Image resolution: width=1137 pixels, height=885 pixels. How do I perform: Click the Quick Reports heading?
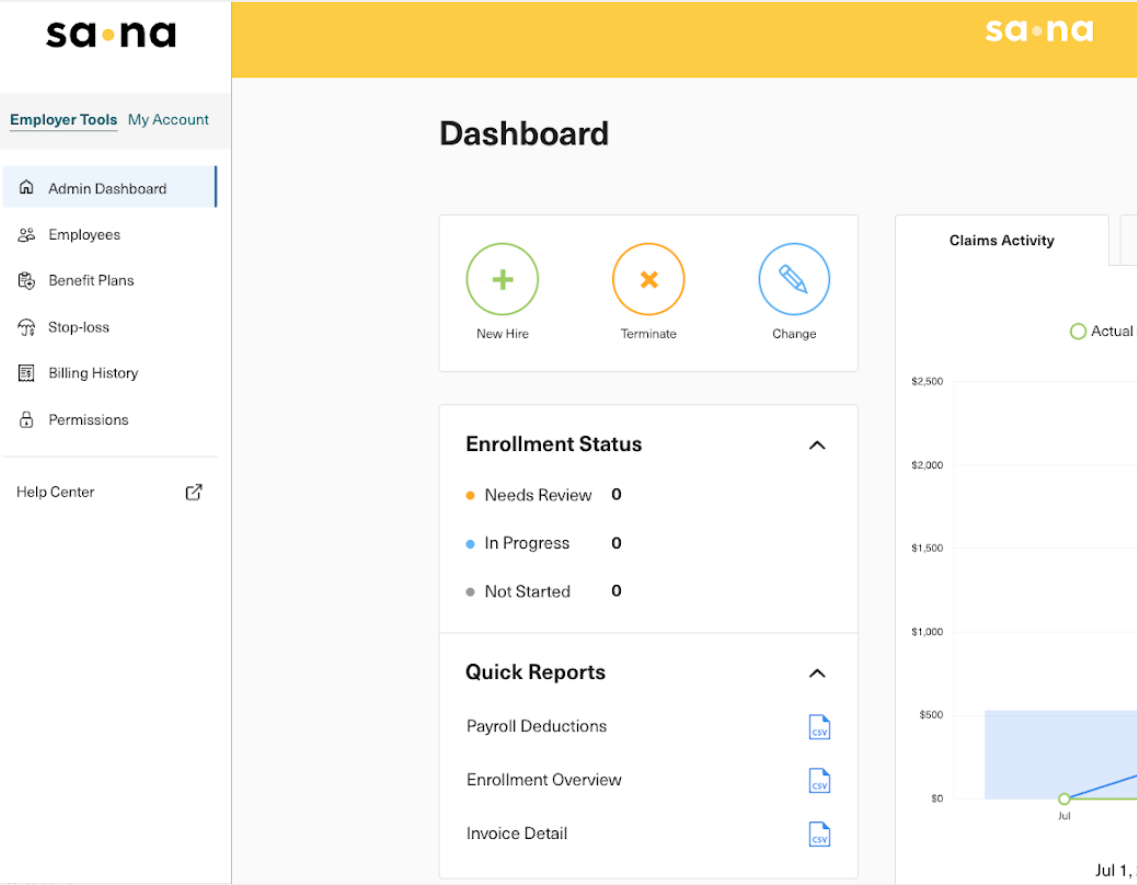pos(535,672)
